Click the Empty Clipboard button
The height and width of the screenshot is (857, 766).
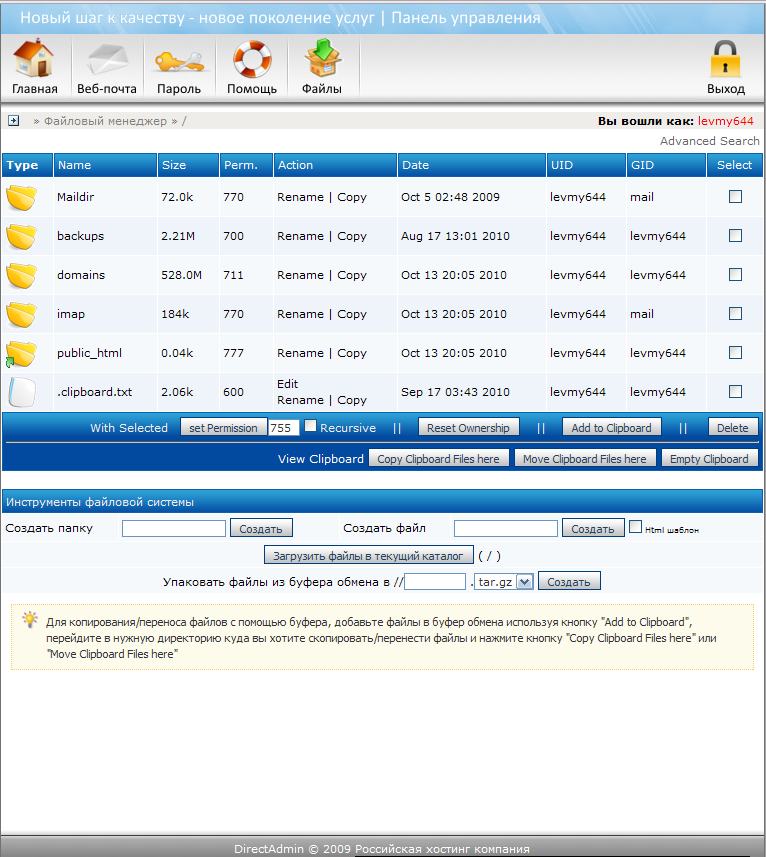(x=709, y=459)
